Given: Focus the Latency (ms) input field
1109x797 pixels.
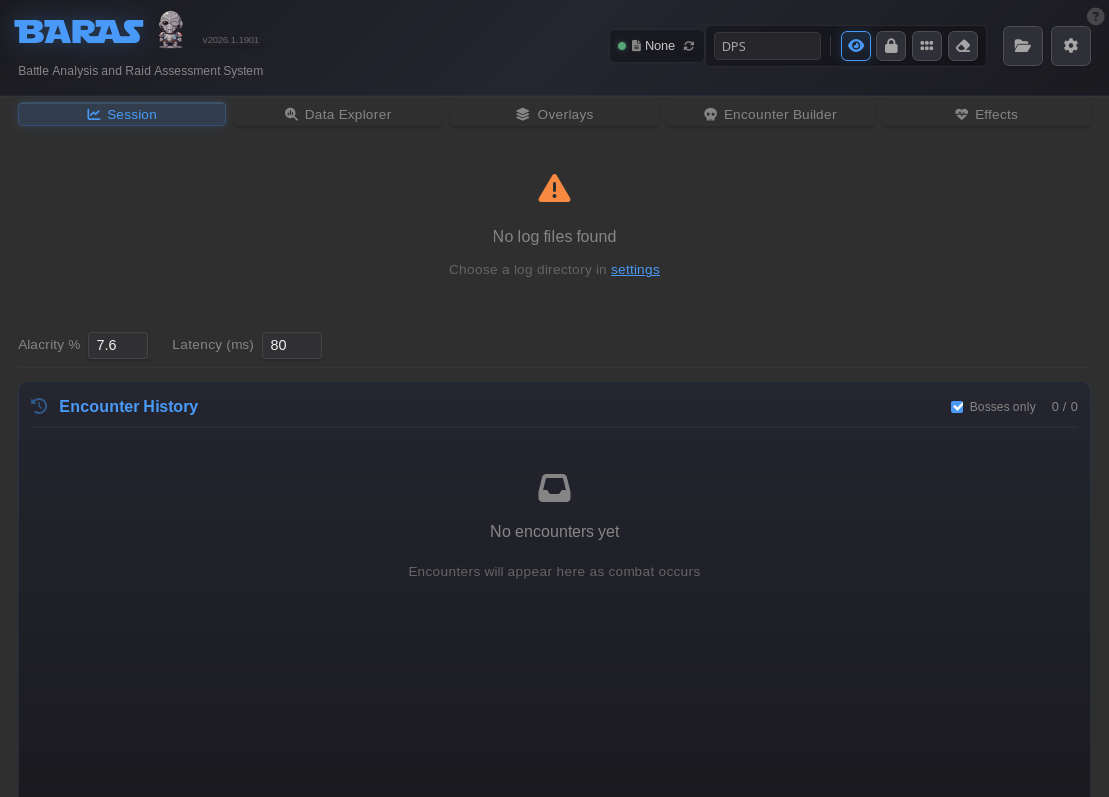Looking at the screenshot, I should coord(291,345).
